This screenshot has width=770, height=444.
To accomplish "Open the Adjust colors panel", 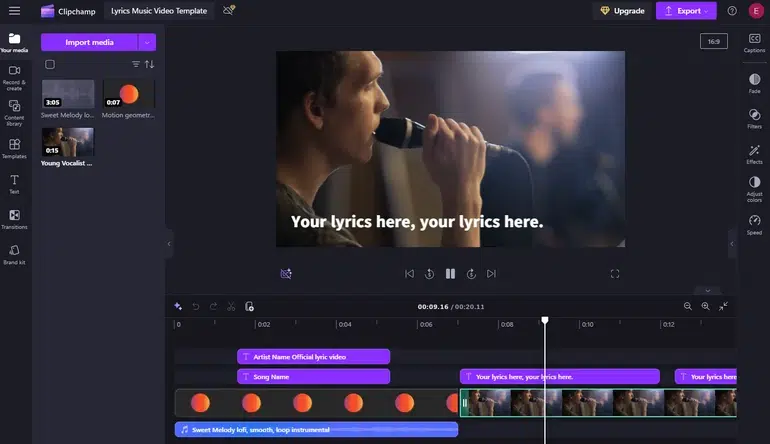I will (754, 189).
